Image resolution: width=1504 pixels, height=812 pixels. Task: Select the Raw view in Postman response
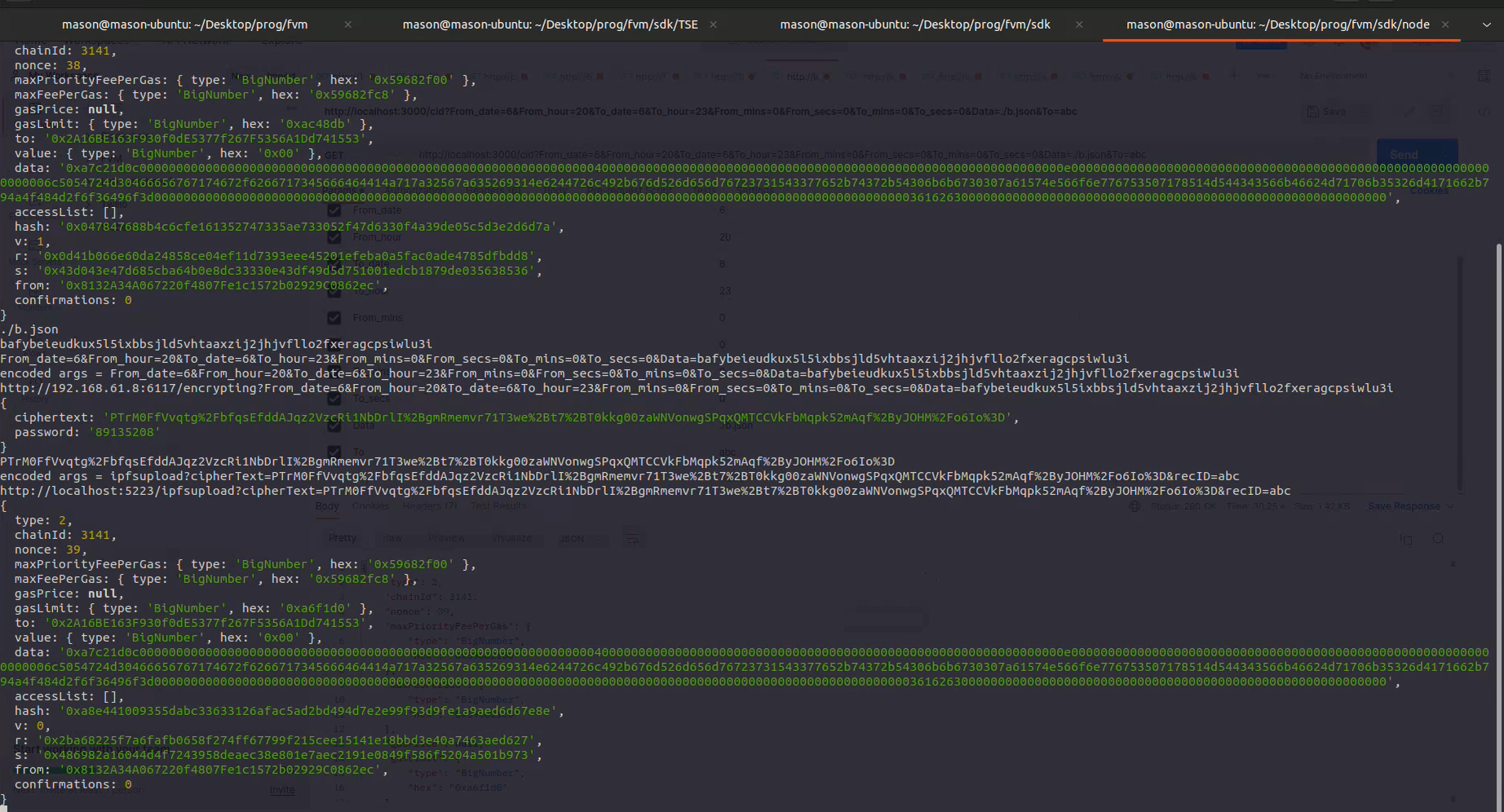point(392,538)
